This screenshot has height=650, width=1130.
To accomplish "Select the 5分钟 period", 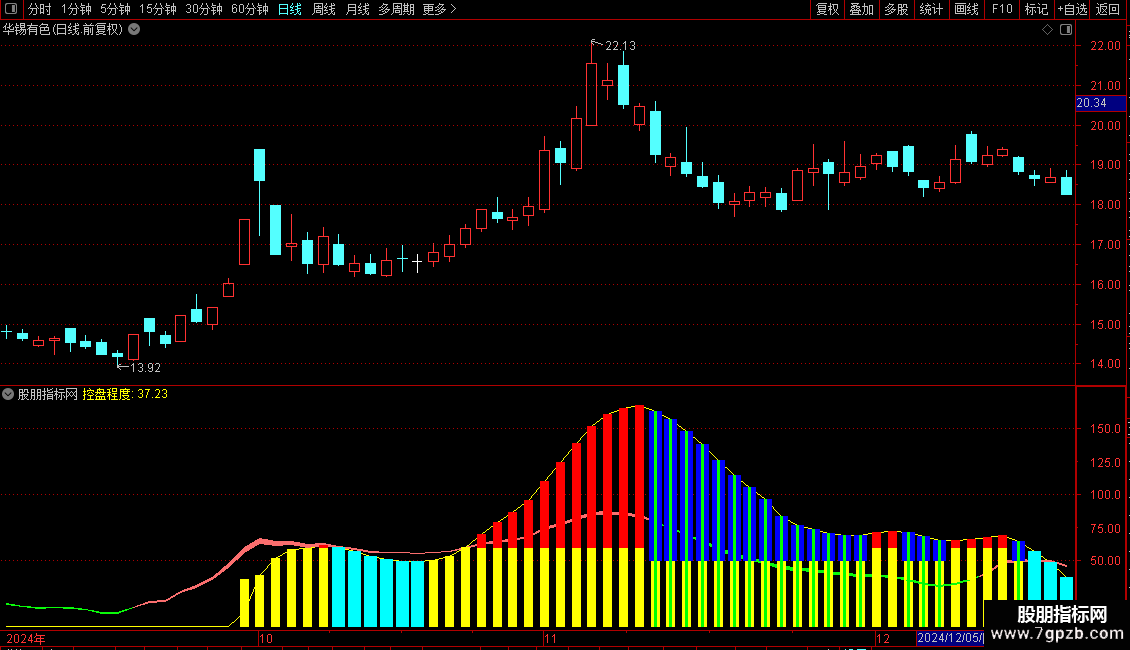I will 115,9.
